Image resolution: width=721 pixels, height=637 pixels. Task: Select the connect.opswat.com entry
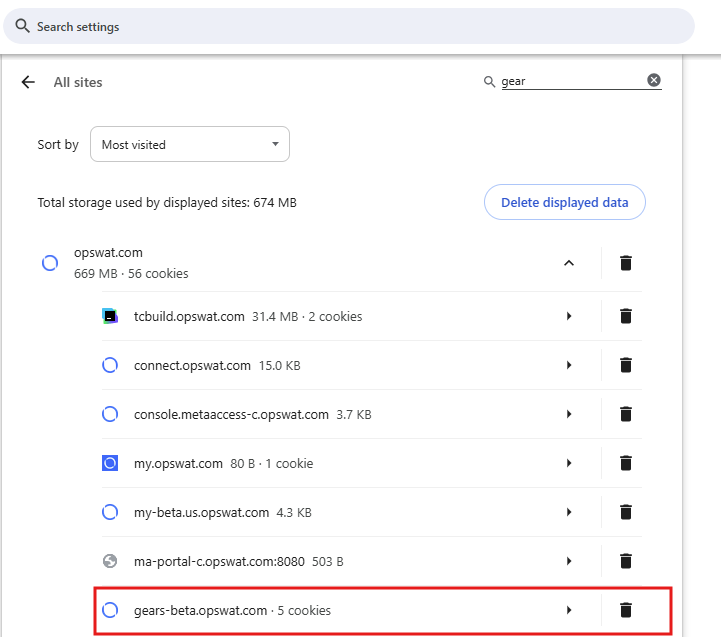tap(192, 365)
